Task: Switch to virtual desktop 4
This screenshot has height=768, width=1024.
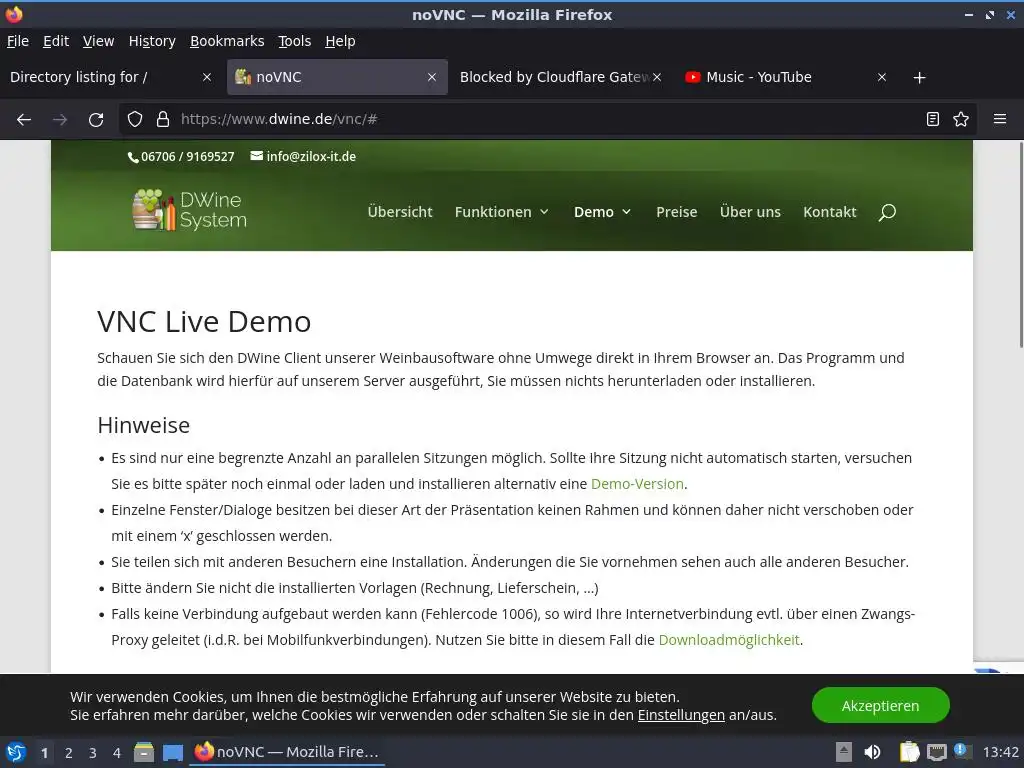Action: coord(117,753)
